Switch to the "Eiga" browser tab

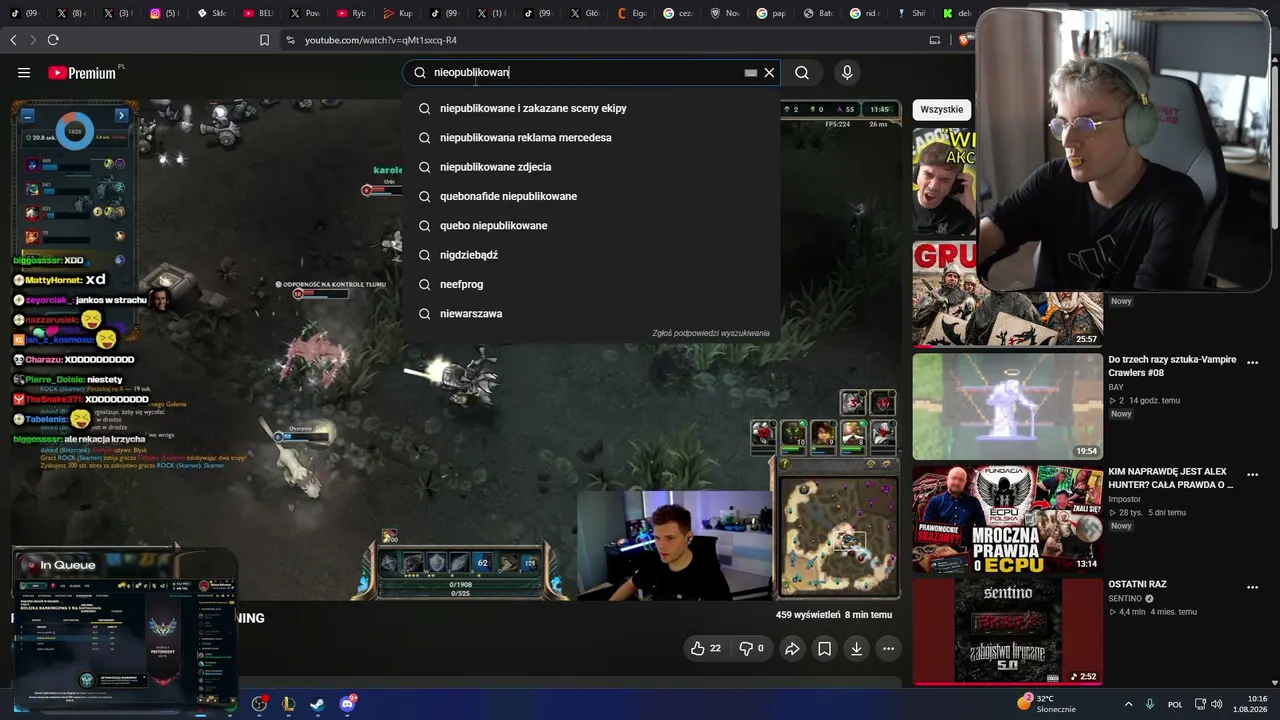coord(632,13)
